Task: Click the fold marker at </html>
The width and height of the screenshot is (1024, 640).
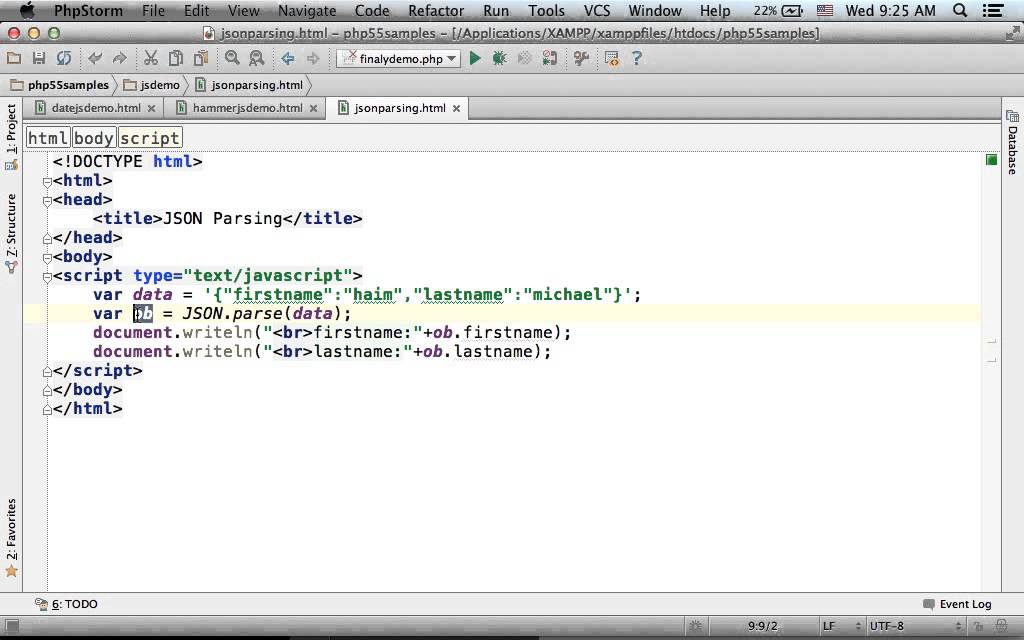Action: (x=47, y=410)
